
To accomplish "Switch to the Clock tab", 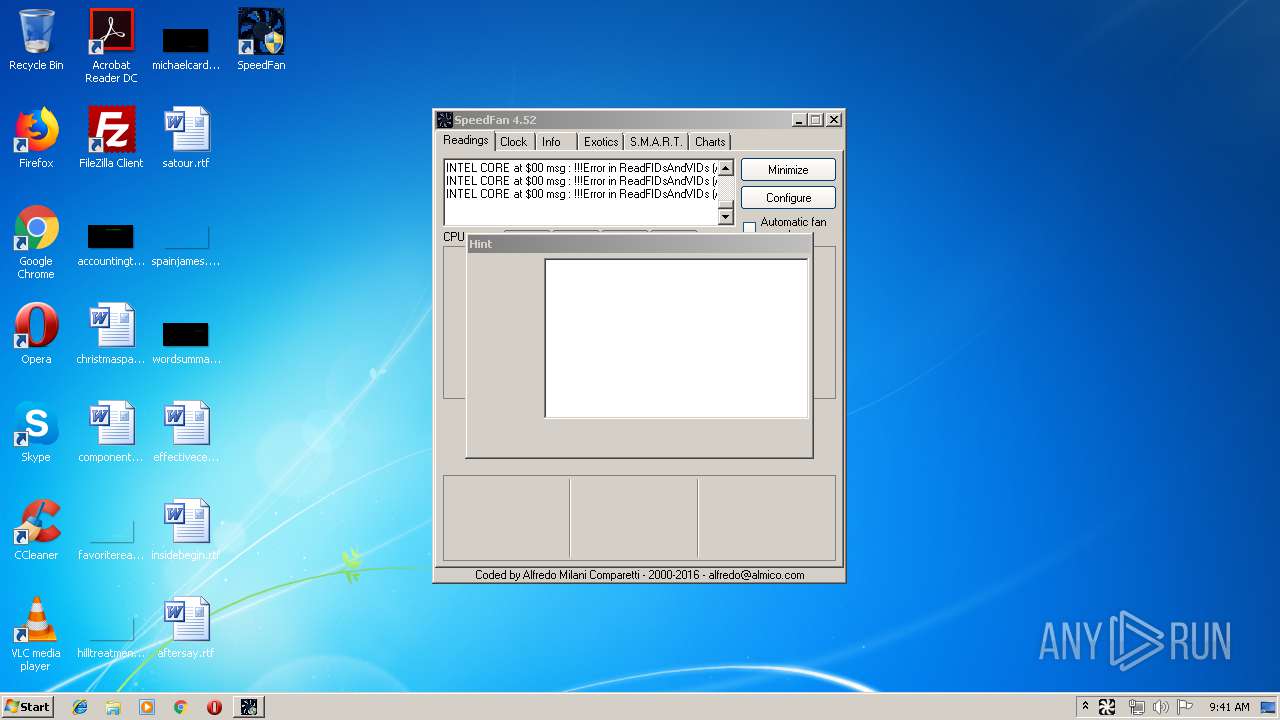I will click(514, 142).
